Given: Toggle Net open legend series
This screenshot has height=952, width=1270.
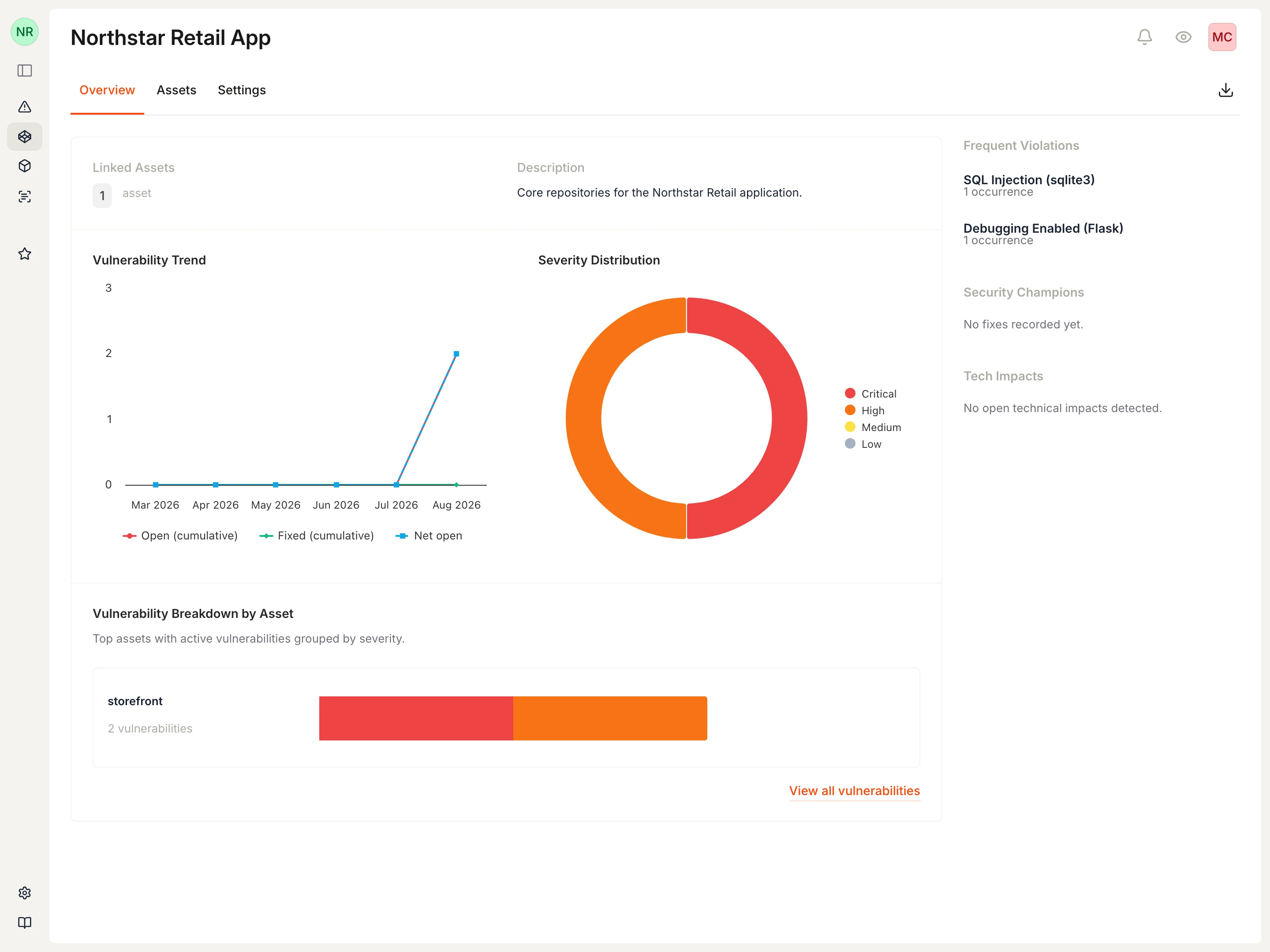Looking at the screenshot, I should [429, 535].
